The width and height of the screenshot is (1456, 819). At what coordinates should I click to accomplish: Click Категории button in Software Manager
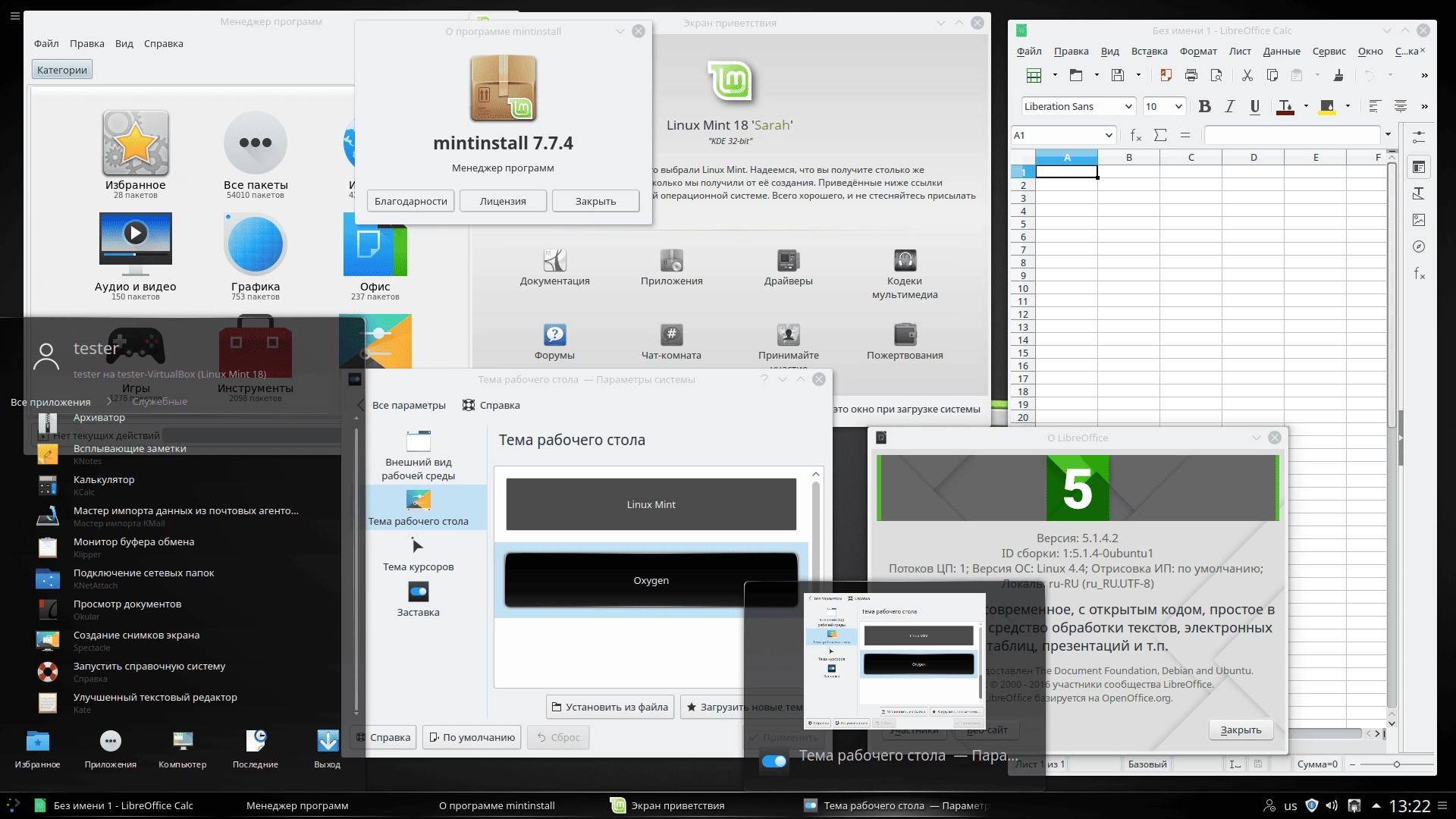coord(62,70)
